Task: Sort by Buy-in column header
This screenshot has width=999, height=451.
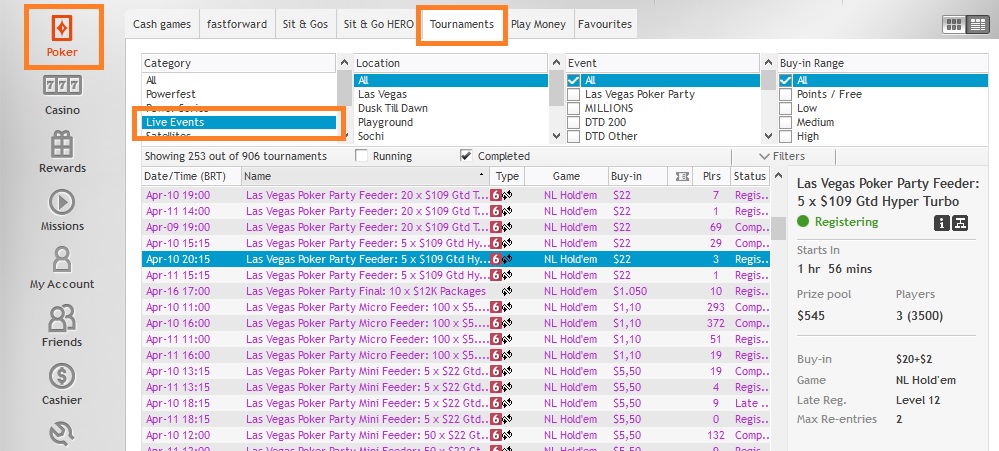Action: (637, 176)
